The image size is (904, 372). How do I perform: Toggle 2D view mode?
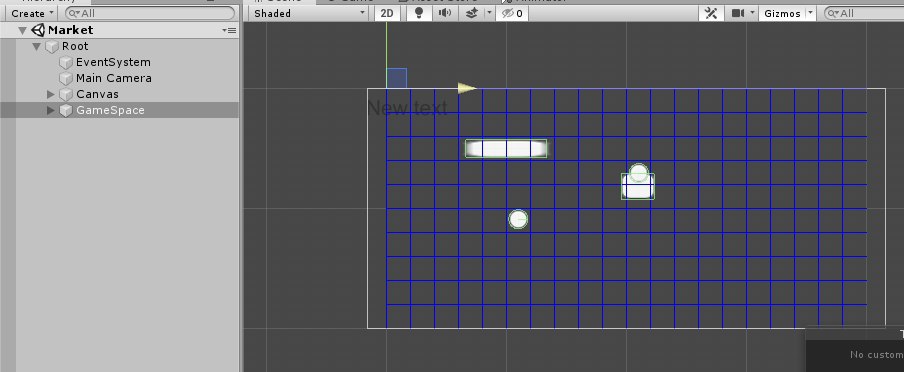387,13
